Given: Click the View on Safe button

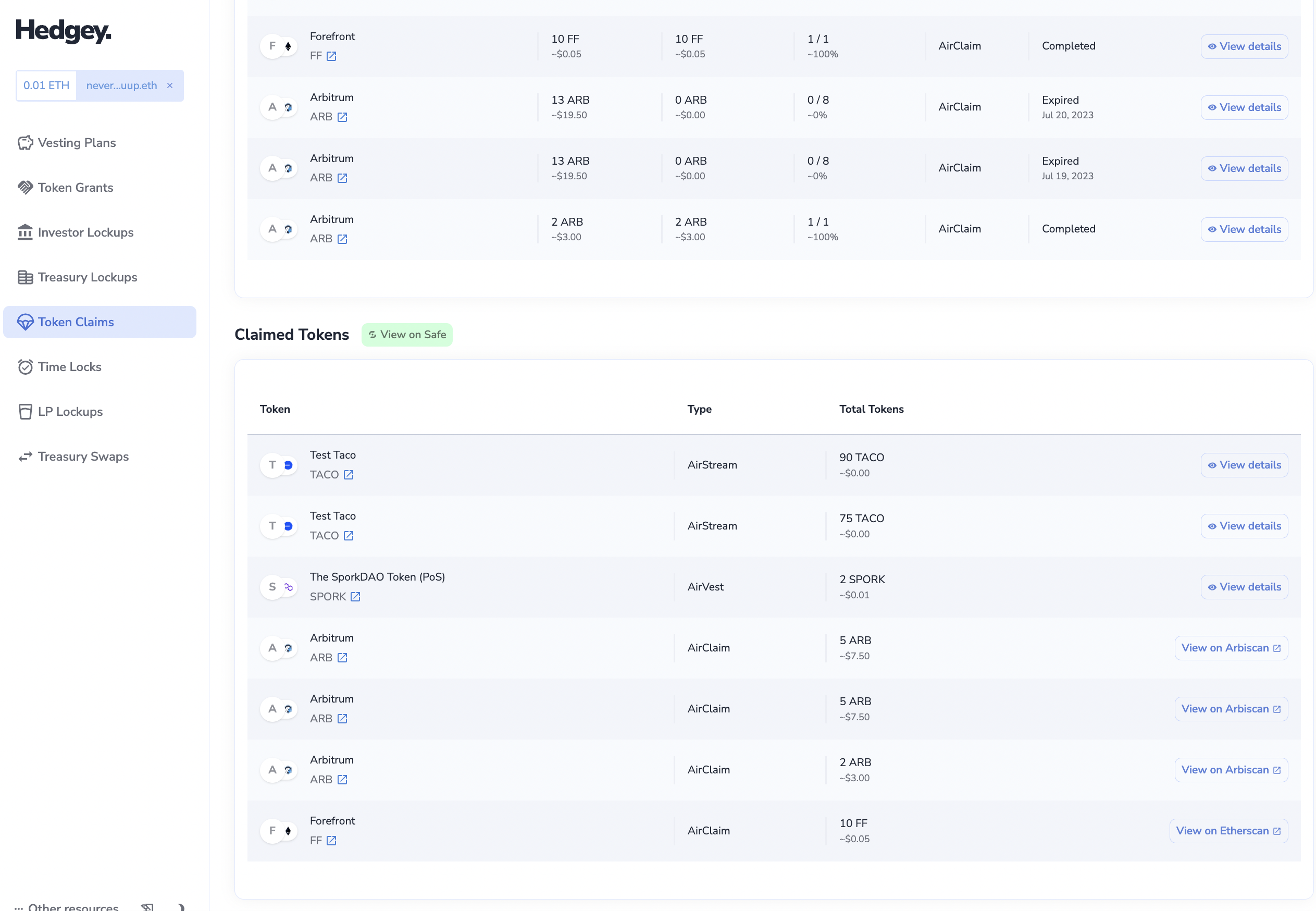Looking at the screenshot, I should pos(407,335).
